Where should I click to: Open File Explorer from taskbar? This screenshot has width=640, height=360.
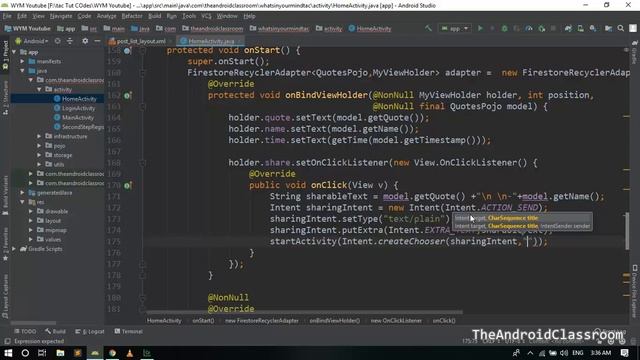click(60, 353)
